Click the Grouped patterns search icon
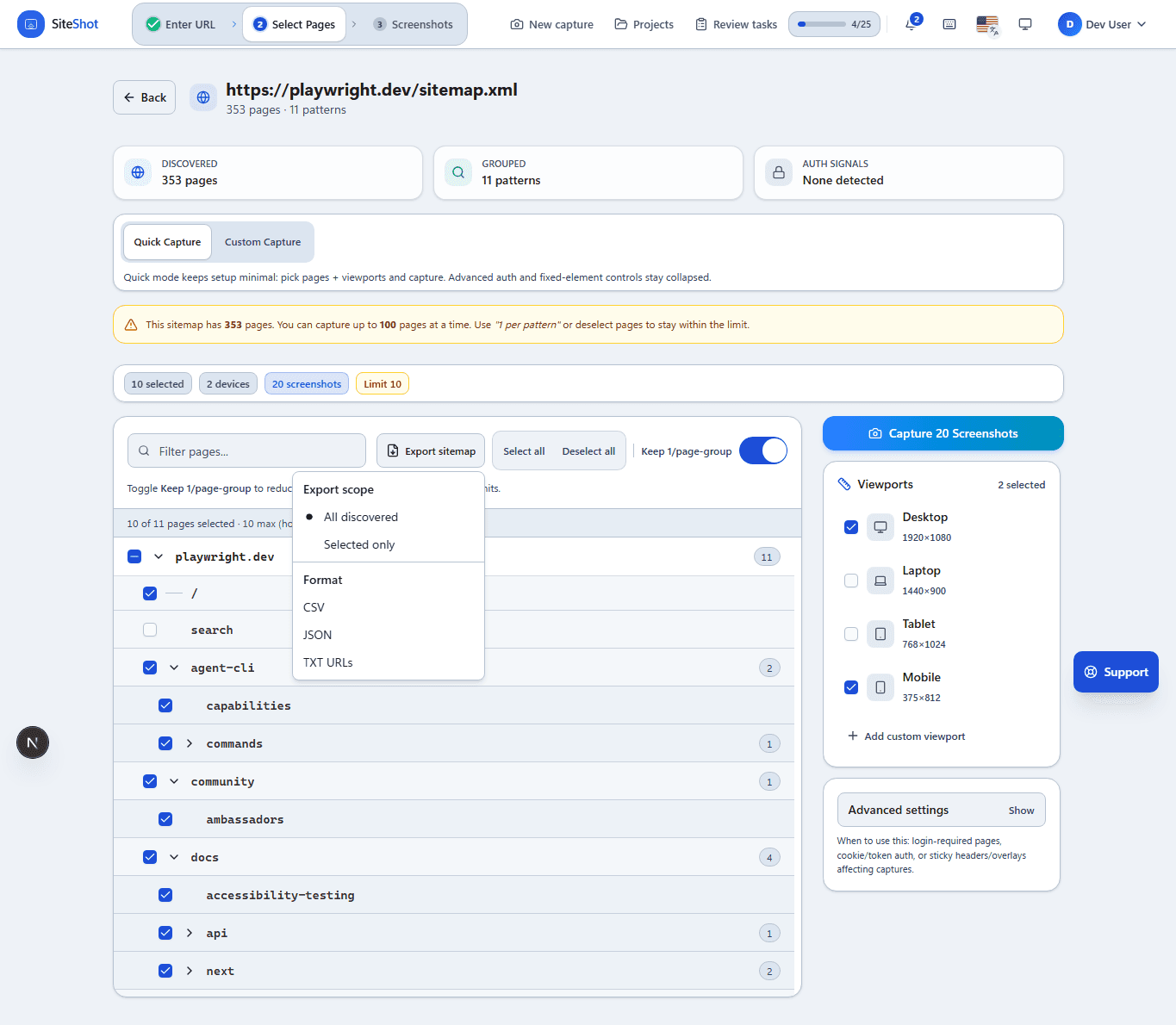 458,172
